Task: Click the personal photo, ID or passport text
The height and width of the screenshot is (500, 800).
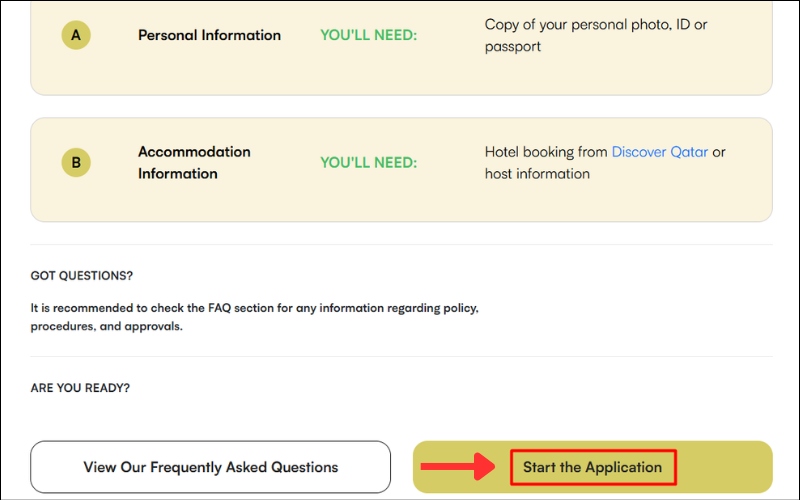Action: pyautogui.click(x=595, y=35)
